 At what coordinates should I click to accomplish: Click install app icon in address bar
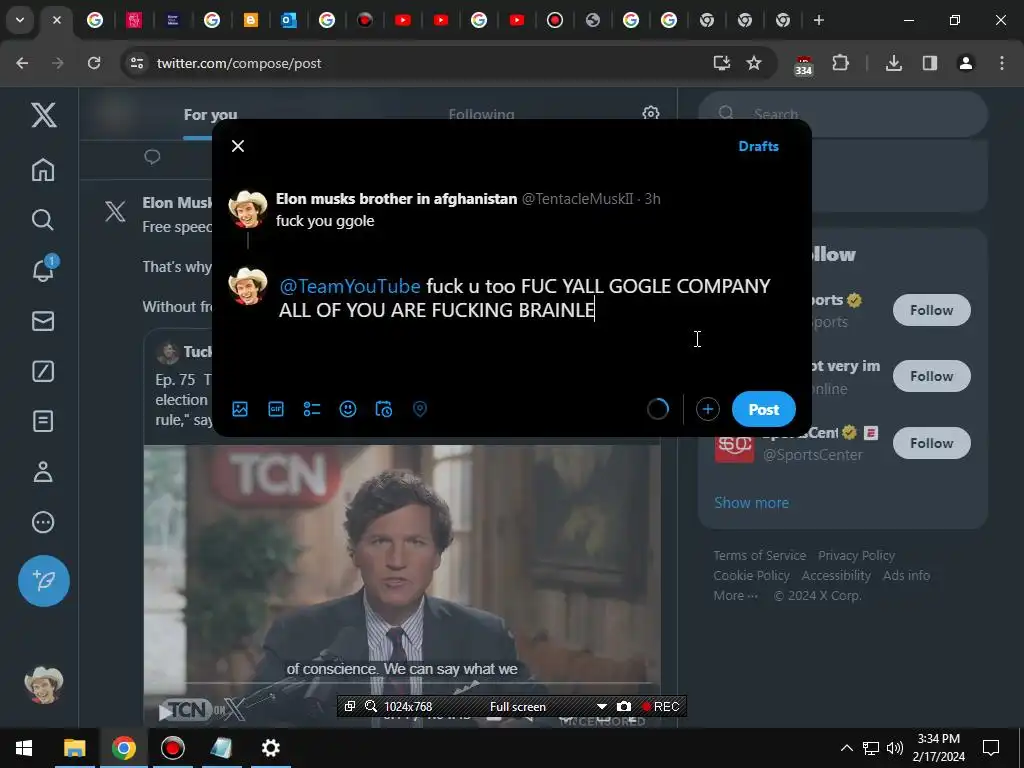click(722, 63)
